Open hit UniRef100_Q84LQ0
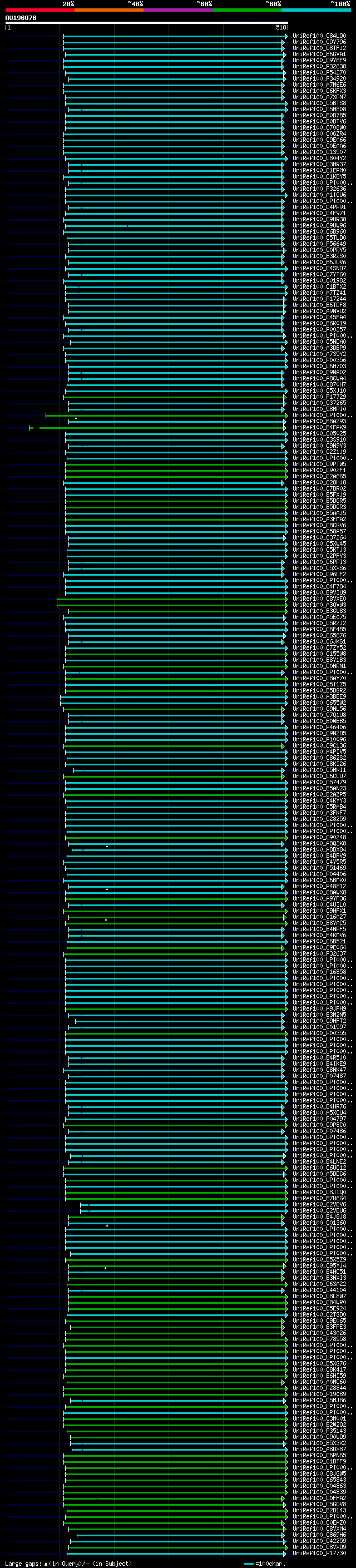Image resolution: width=356 pixels, height=1568 pixels. [319, 36]
